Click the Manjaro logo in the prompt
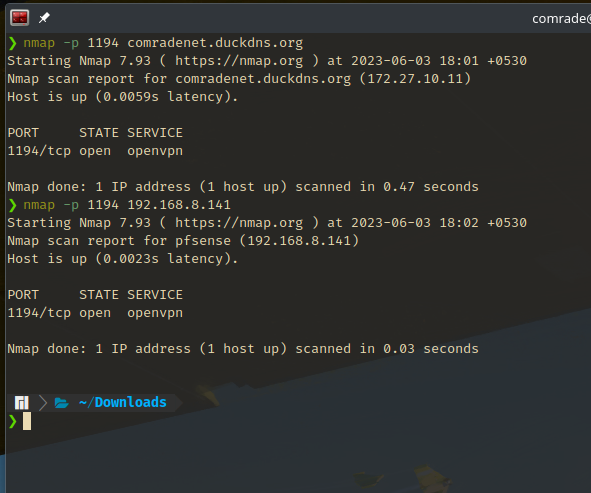591x493 pixels. (21, 403)
